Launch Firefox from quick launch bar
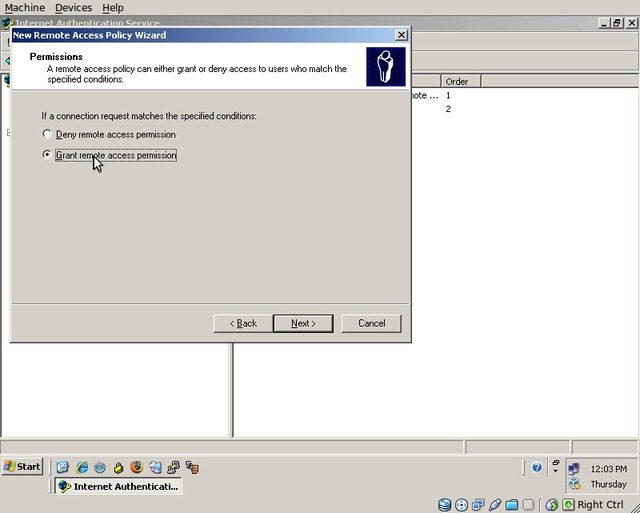Image resolution: width=640 pixels, height=513 pixels. click(x=136, y=467)
